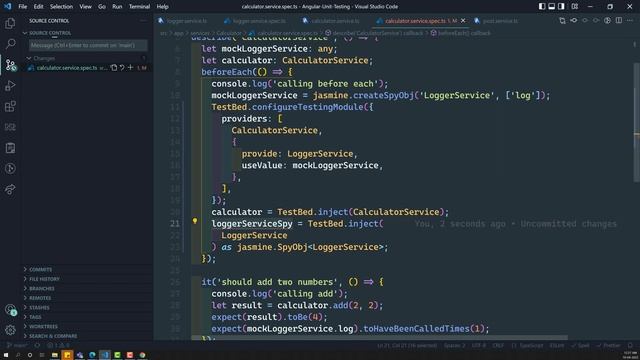Discard changes for calculator.service.spec.ts
The height and width of the screenshot is (360, 640).
point(122,68)
